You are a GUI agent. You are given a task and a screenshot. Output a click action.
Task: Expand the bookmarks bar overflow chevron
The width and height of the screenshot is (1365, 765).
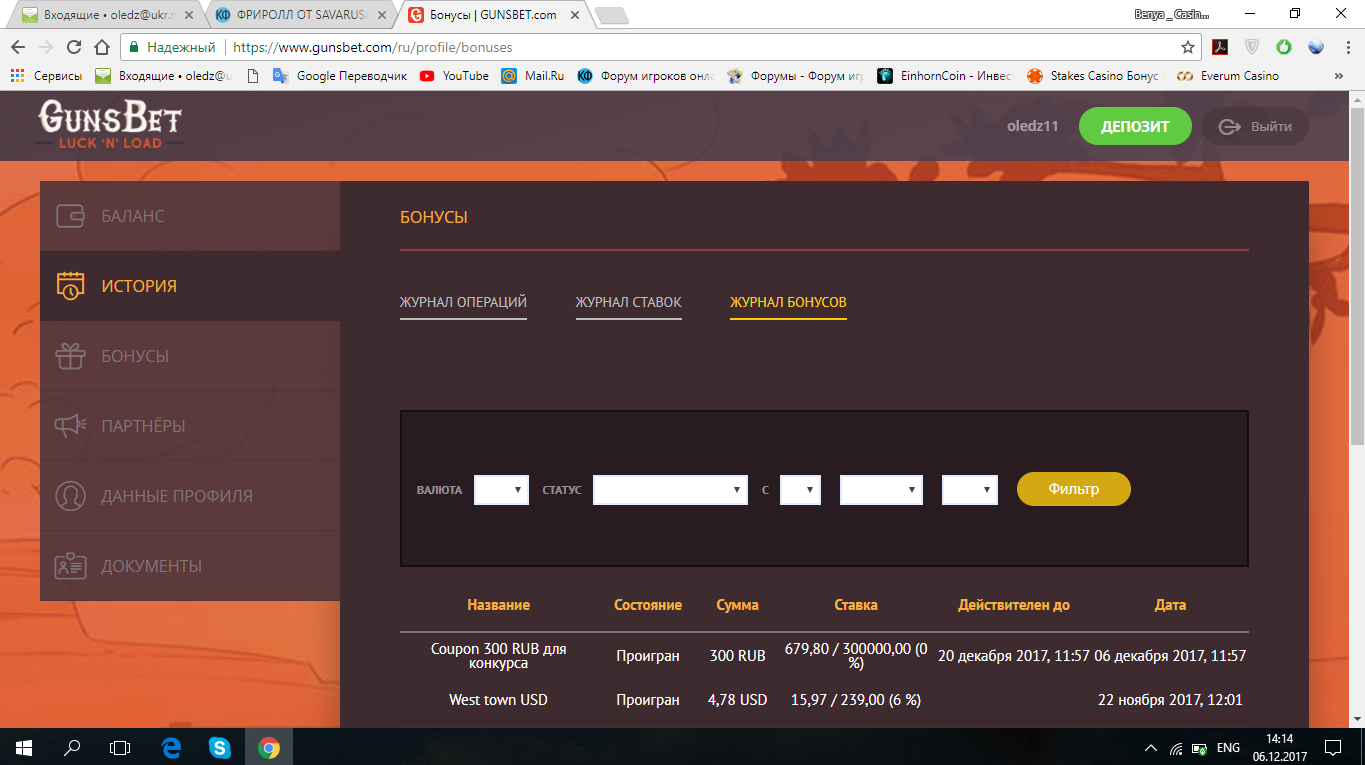[x=1338, y=76]
